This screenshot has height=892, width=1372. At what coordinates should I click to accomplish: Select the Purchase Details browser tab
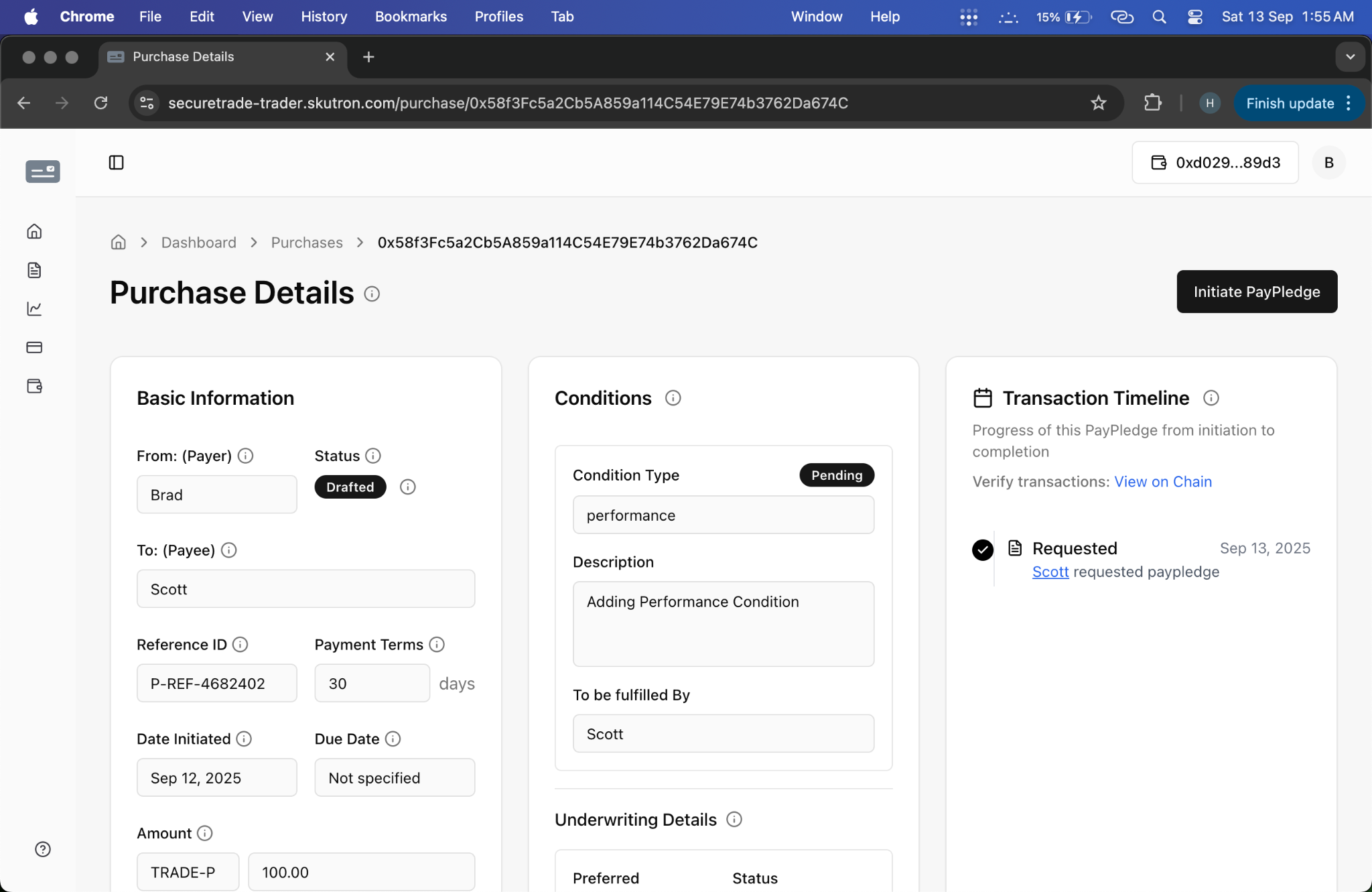coord(221,57)
